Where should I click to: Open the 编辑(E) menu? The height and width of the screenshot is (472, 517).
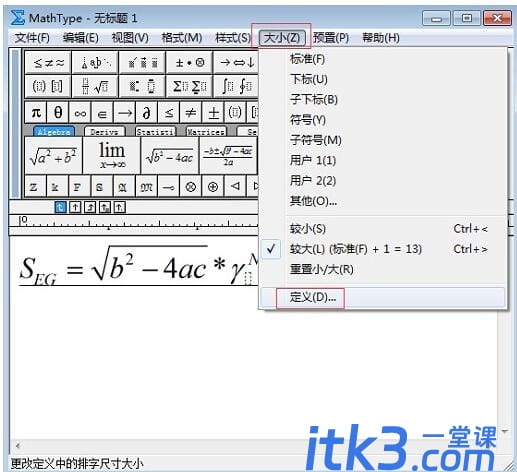coord(81,38)
